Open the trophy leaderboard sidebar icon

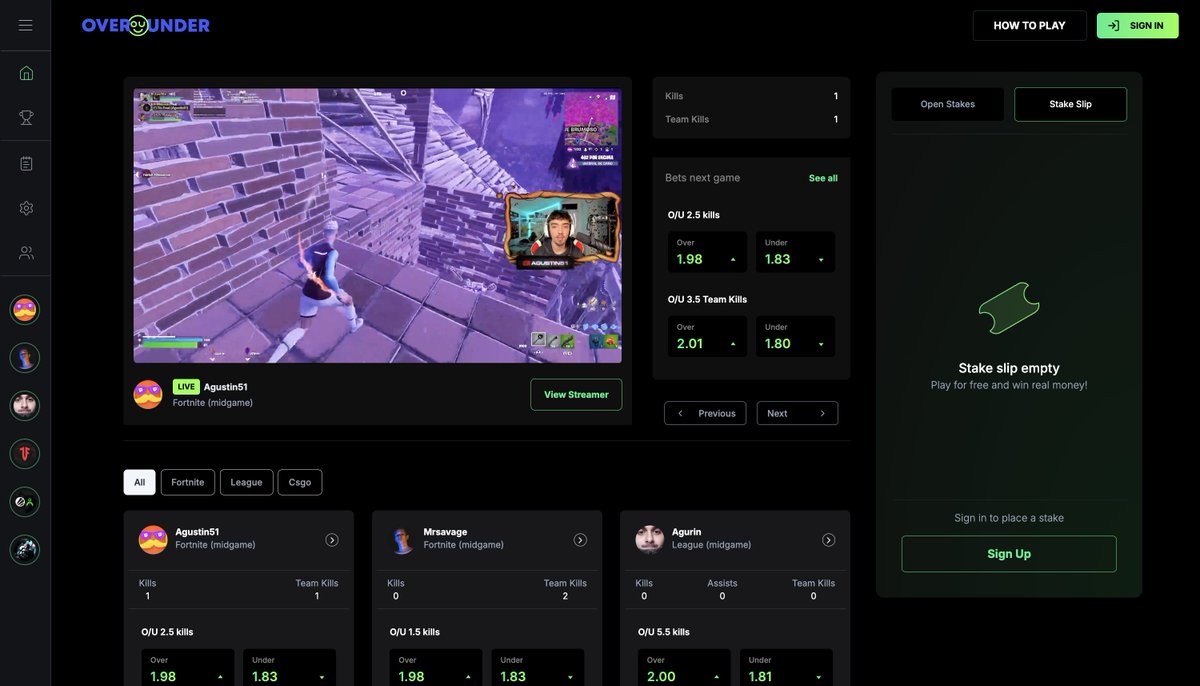tap(26, 117)
